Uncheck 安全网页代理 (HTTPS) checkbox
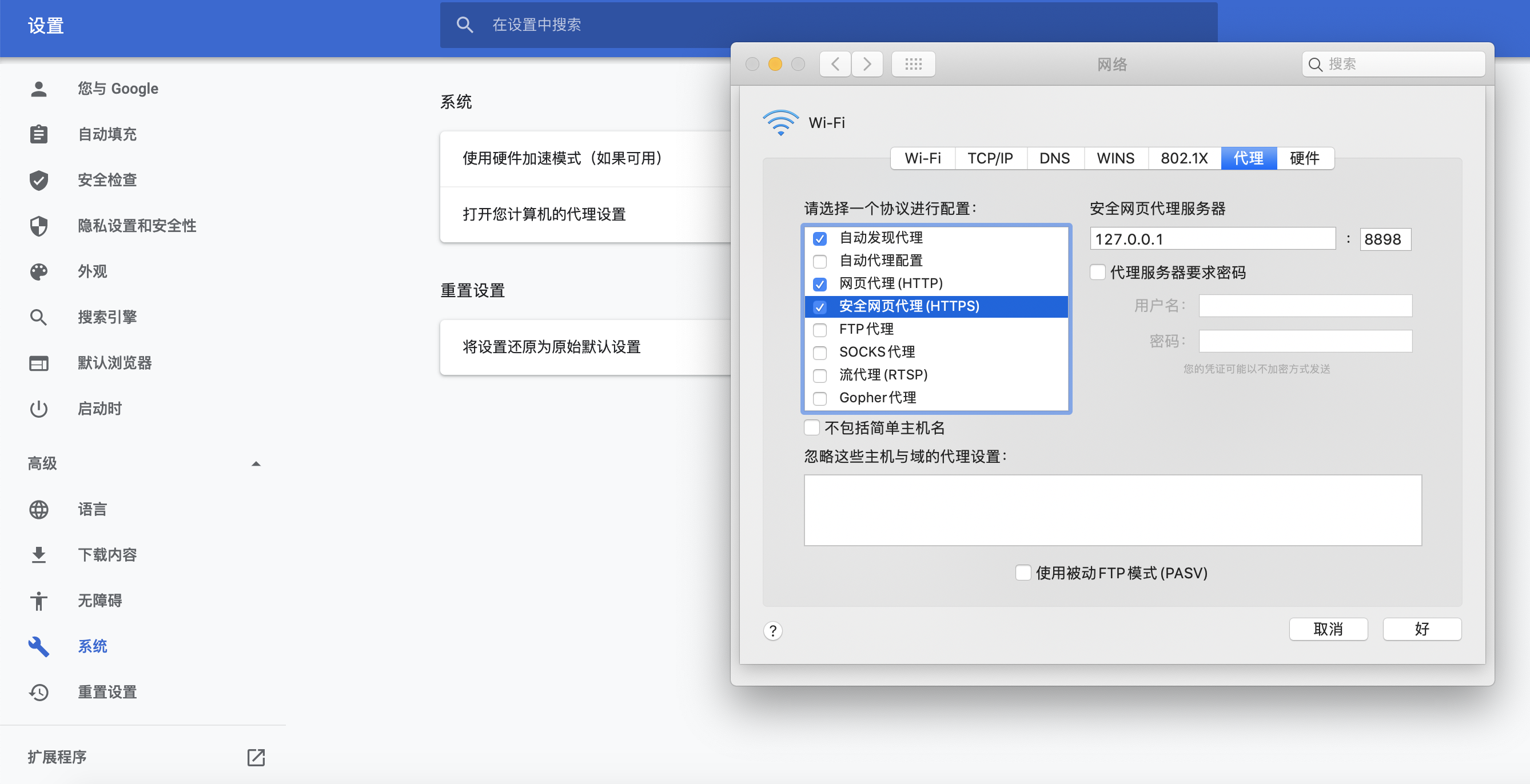The image size is (1530, 784). coord(820,307)
